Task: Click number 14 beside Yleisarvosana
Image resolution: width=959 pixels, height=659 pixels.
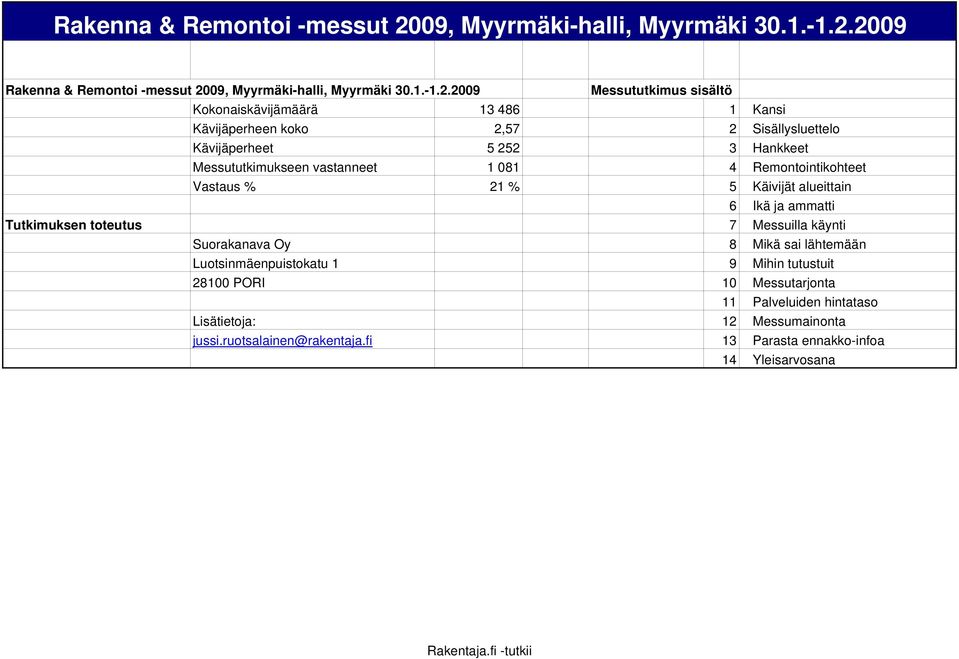Action: pos(729,360)
